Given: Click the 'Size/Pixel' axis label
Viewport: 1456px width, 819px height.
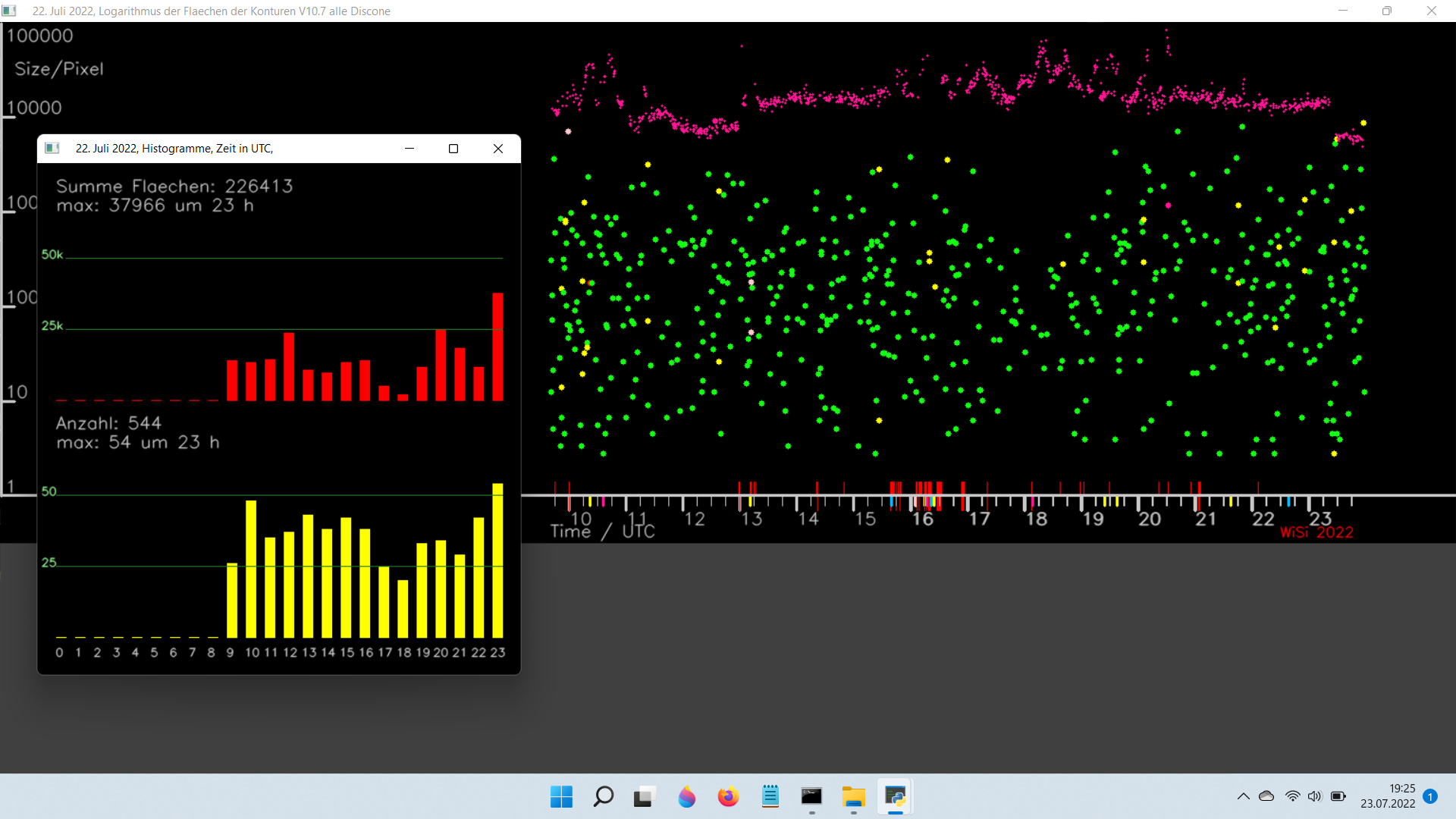Looking at the screenshot, I should click(x=59, y=69).
